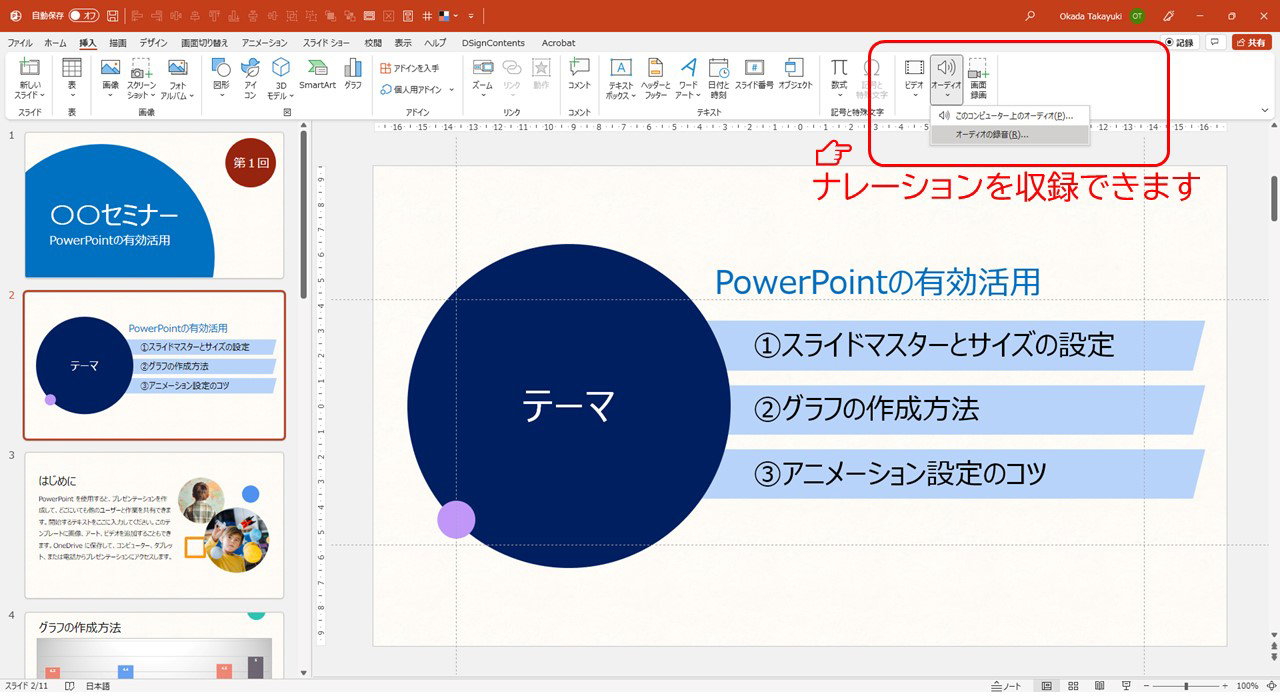This screenshot has width=1280, height=696.
Task: Switch to the ホーム (Home) tab
Action: click(56, 43)
